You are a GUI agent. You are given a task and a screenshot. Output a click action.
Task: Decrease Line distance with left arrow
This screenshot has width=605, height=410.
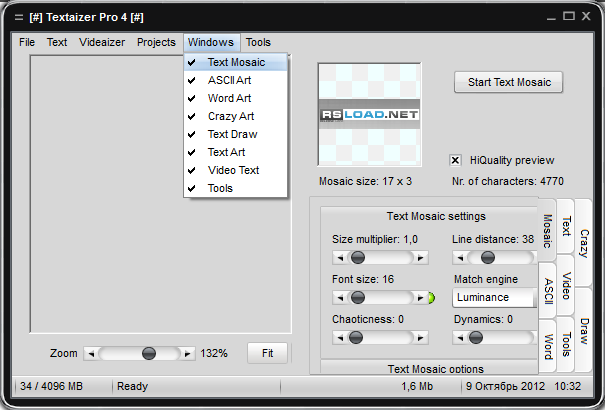click(x=460, y=258)
